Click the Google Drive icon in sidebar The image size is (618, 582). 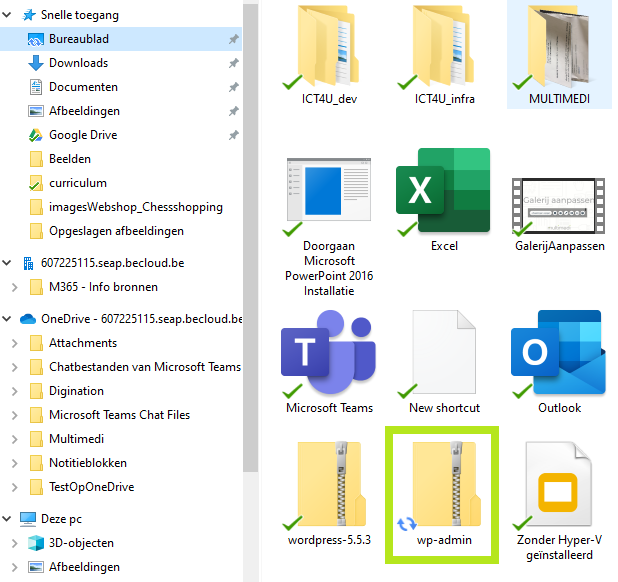[35, 135]
